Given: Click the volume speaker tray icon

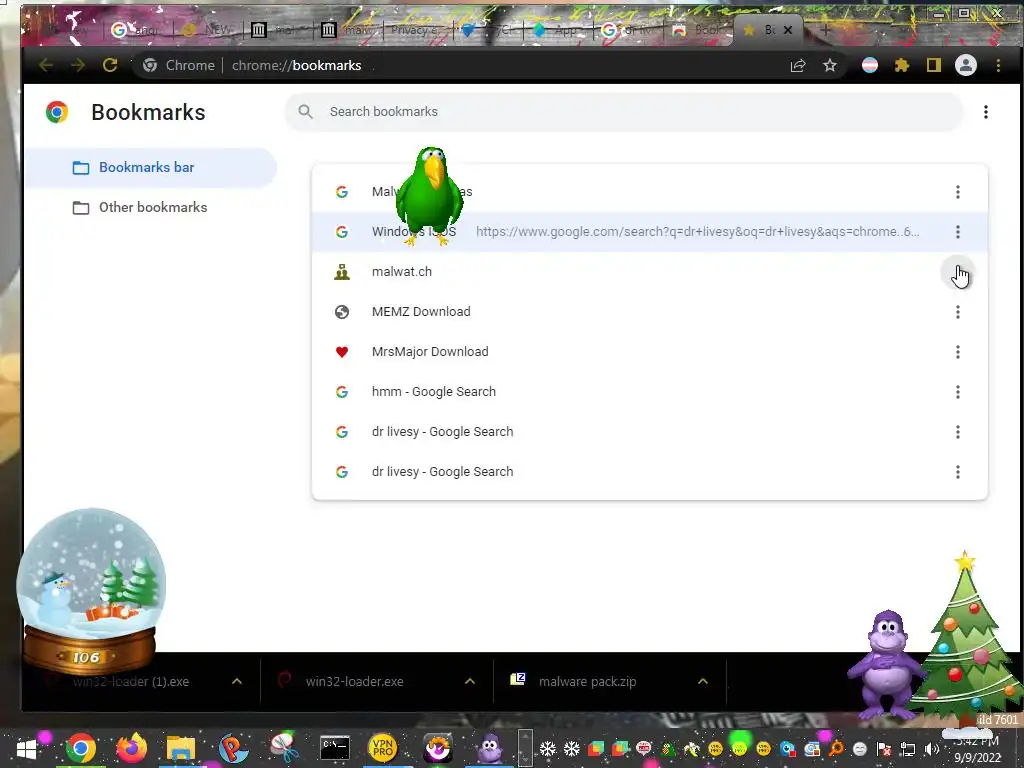Looking at the screenshot, I should point(932,749).
